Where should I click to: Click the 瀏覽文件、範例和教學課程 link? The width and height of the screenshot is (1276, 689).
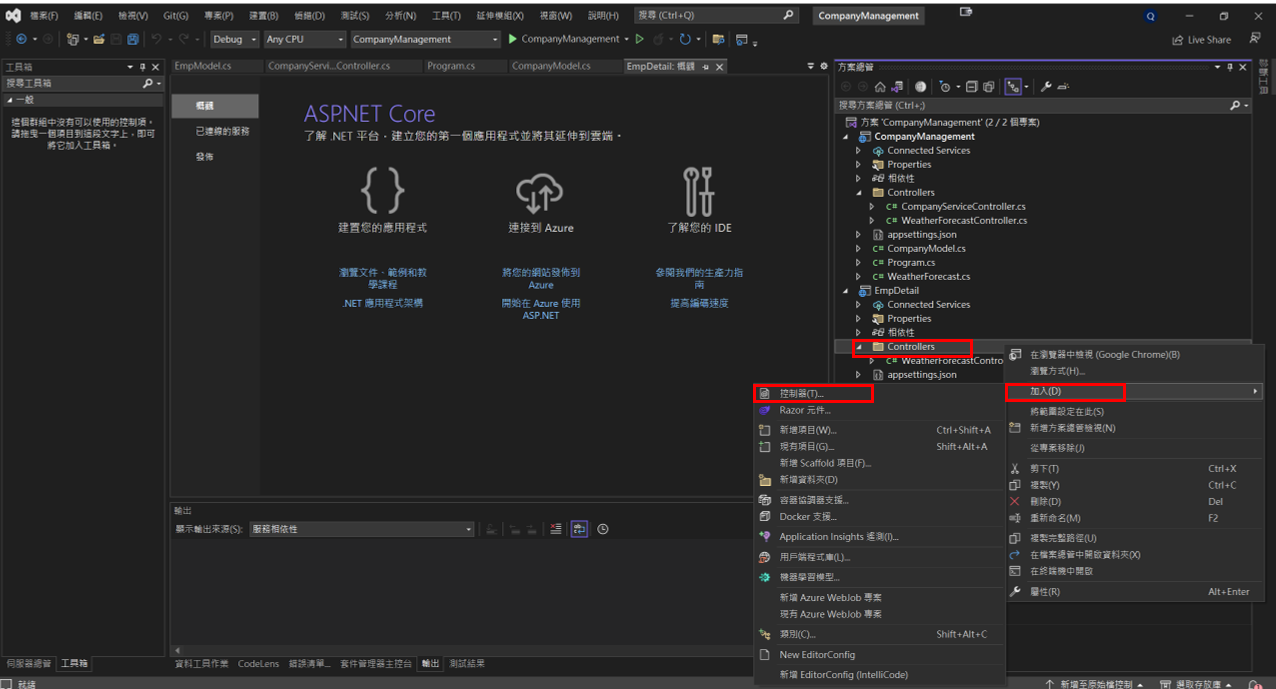click(x=382, y=278)
